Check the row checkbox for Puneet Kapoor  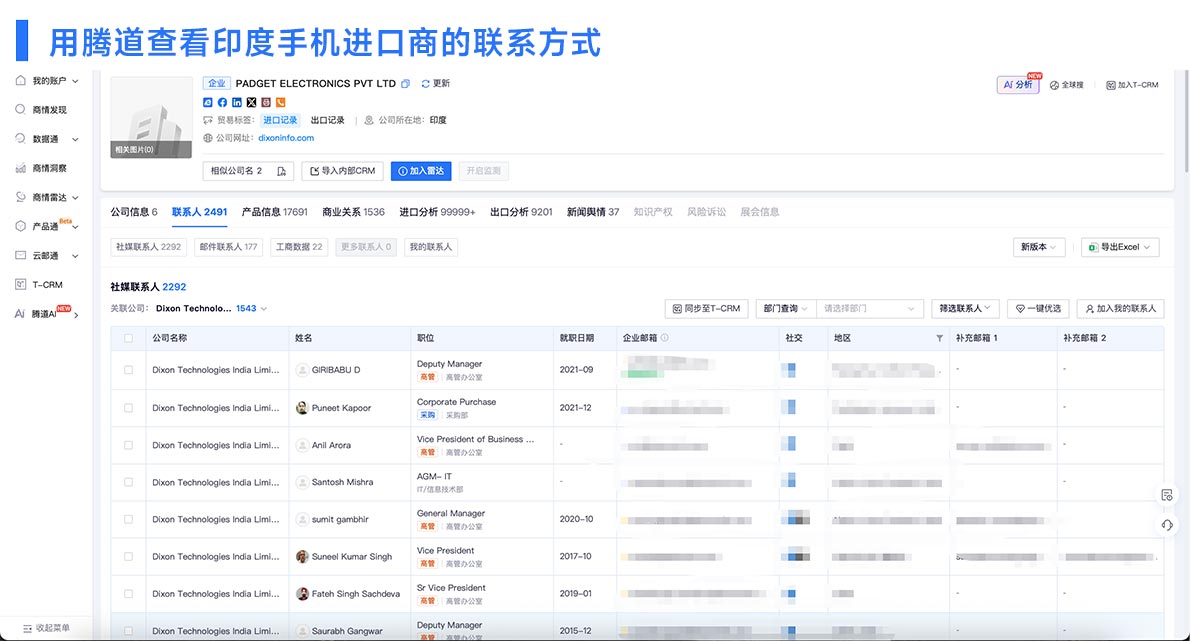tap(127, 407)
